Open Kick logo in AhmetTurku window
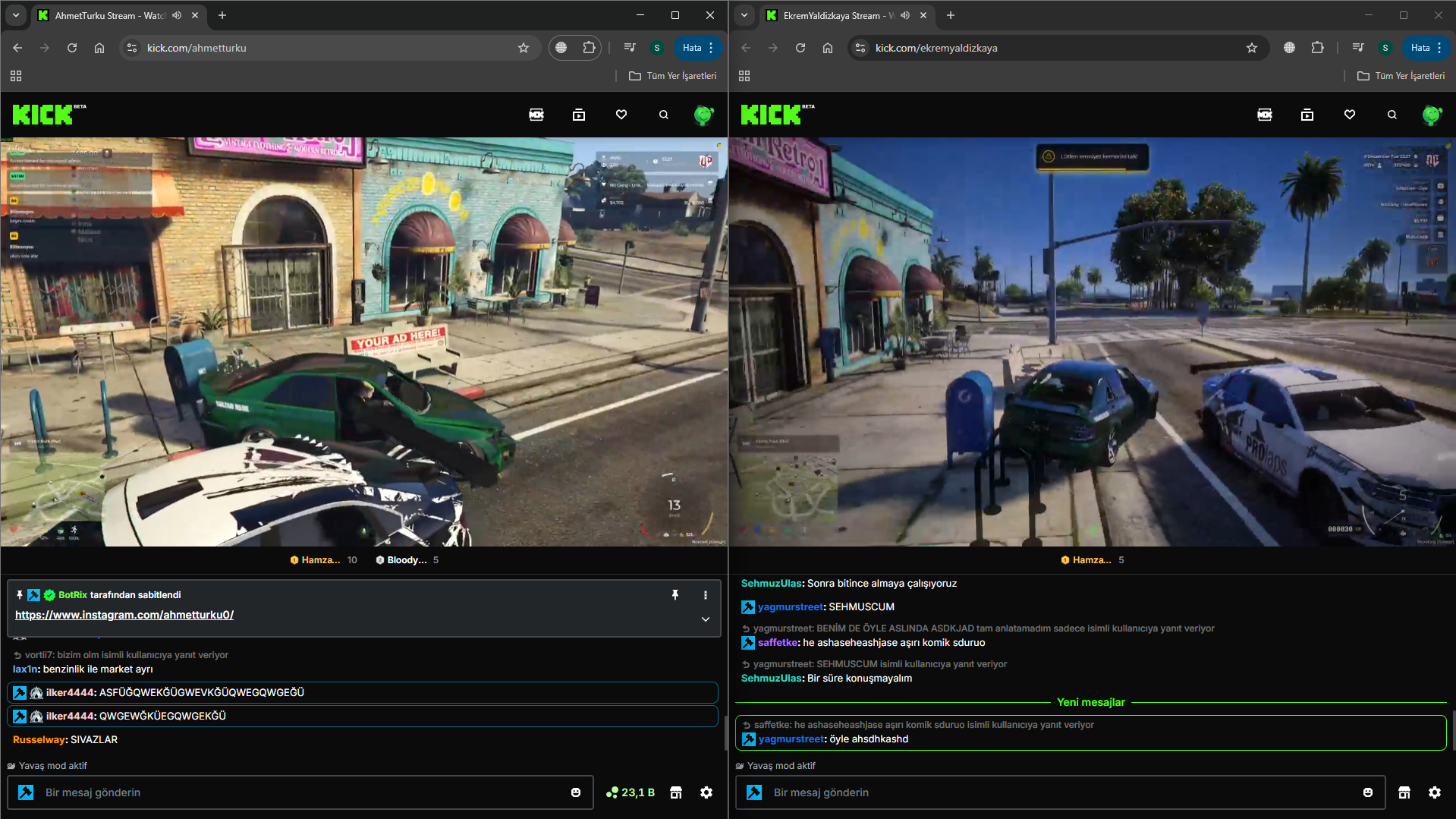 [x=42, y=115]
